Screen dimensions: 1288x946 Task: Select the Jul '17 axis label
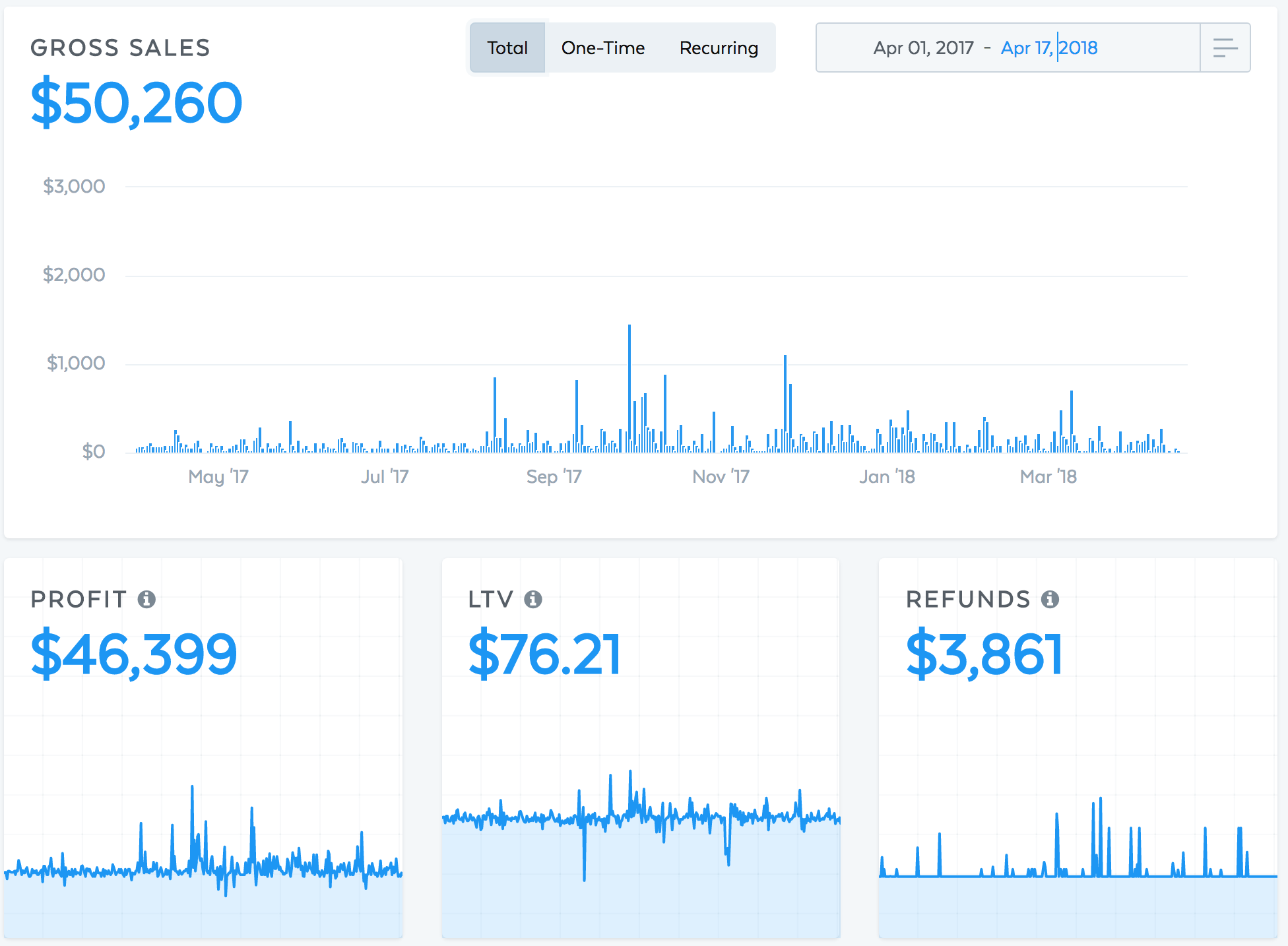coord(385,476)
